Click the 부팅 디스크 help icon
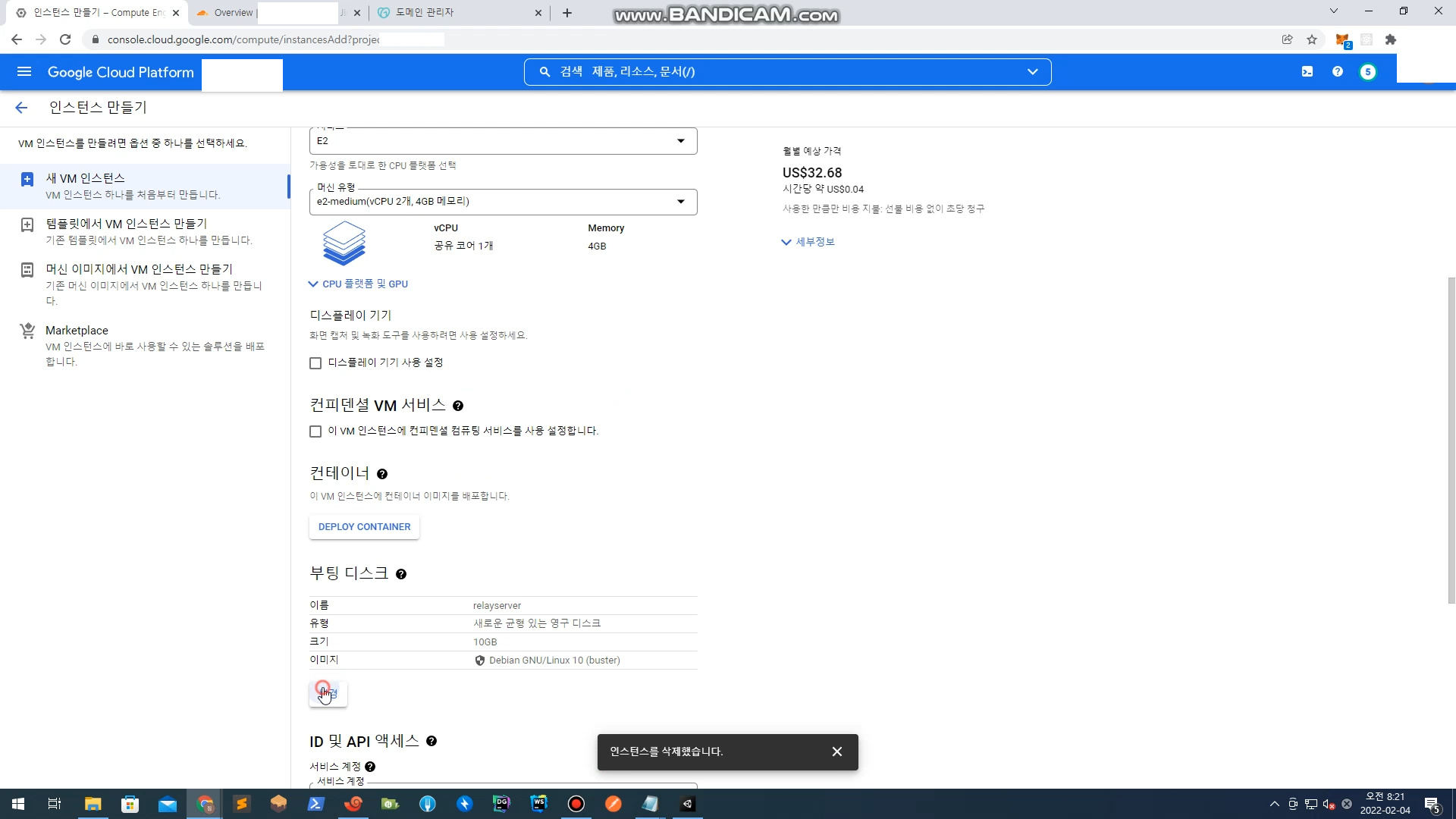 pyautogui.click(x=401, y=575)
